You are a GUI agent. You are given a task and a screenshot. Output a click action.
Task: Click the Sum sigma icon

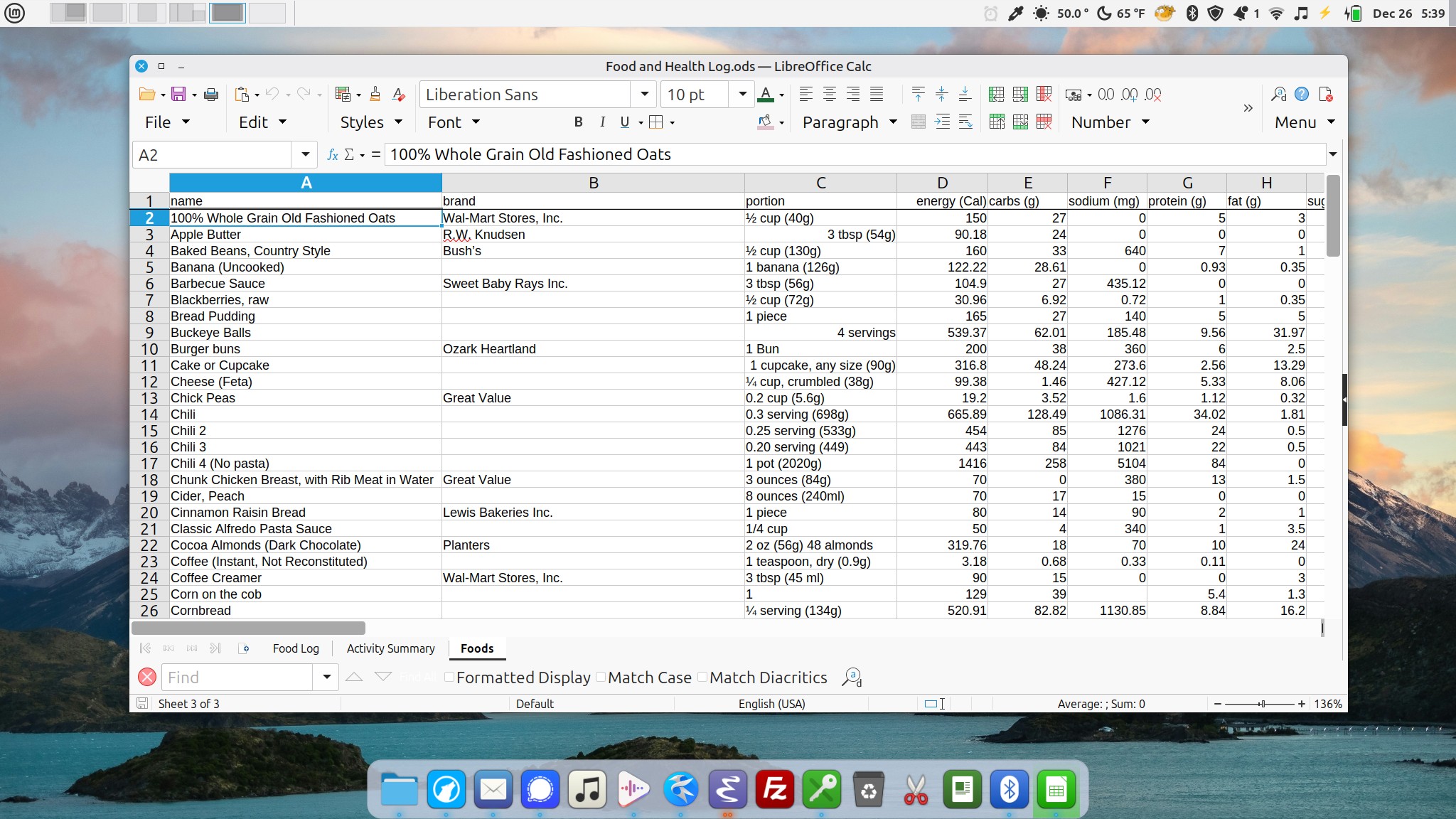pos(349,154)
